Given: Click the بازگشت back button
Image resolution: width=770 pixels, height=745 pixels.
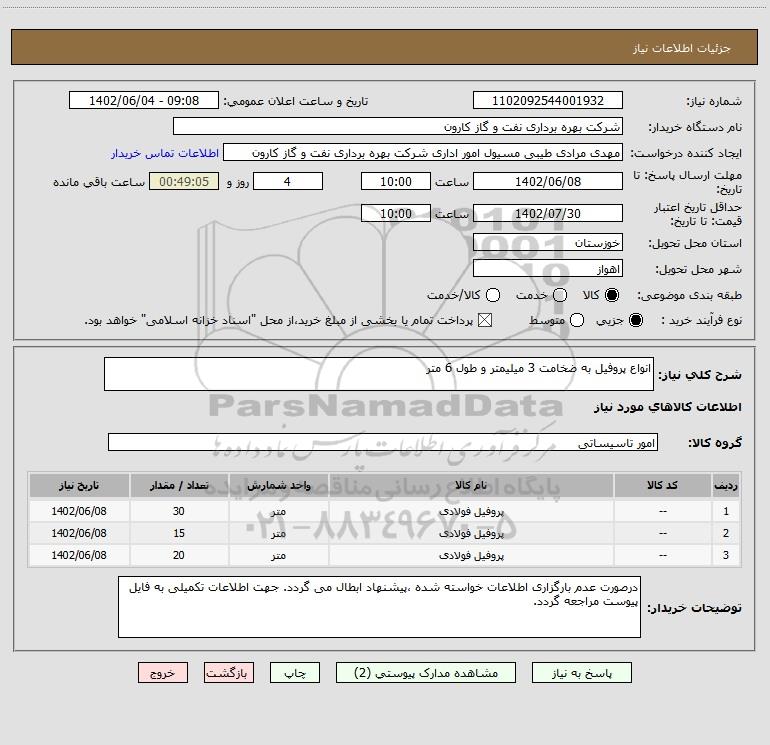Looking at the screenshot, I should coord(229,672).
